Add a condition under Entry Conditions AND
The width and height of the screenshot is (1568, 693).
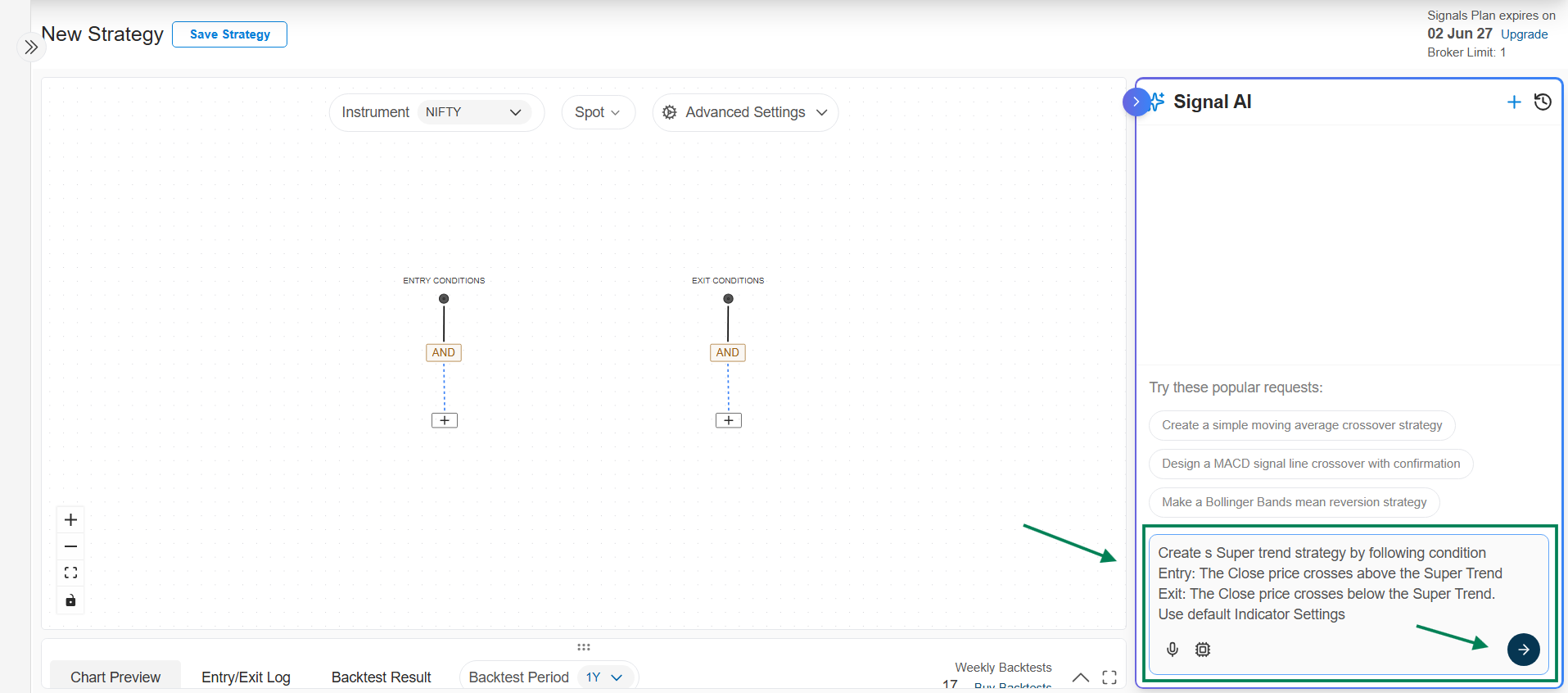coord(445,420)
